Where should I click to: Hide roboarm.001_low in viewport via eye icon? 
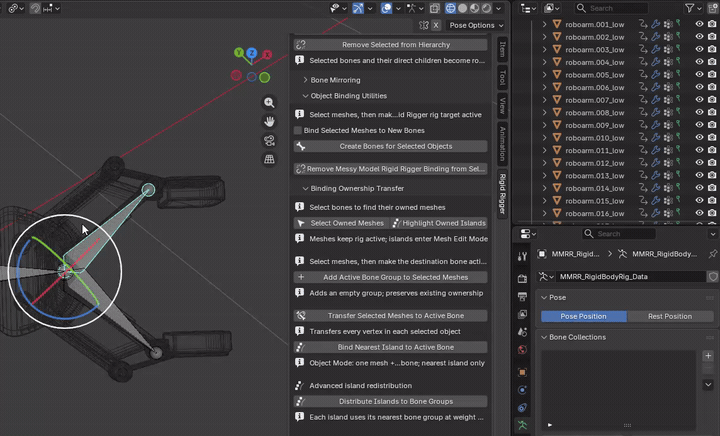tap(699, 24)
